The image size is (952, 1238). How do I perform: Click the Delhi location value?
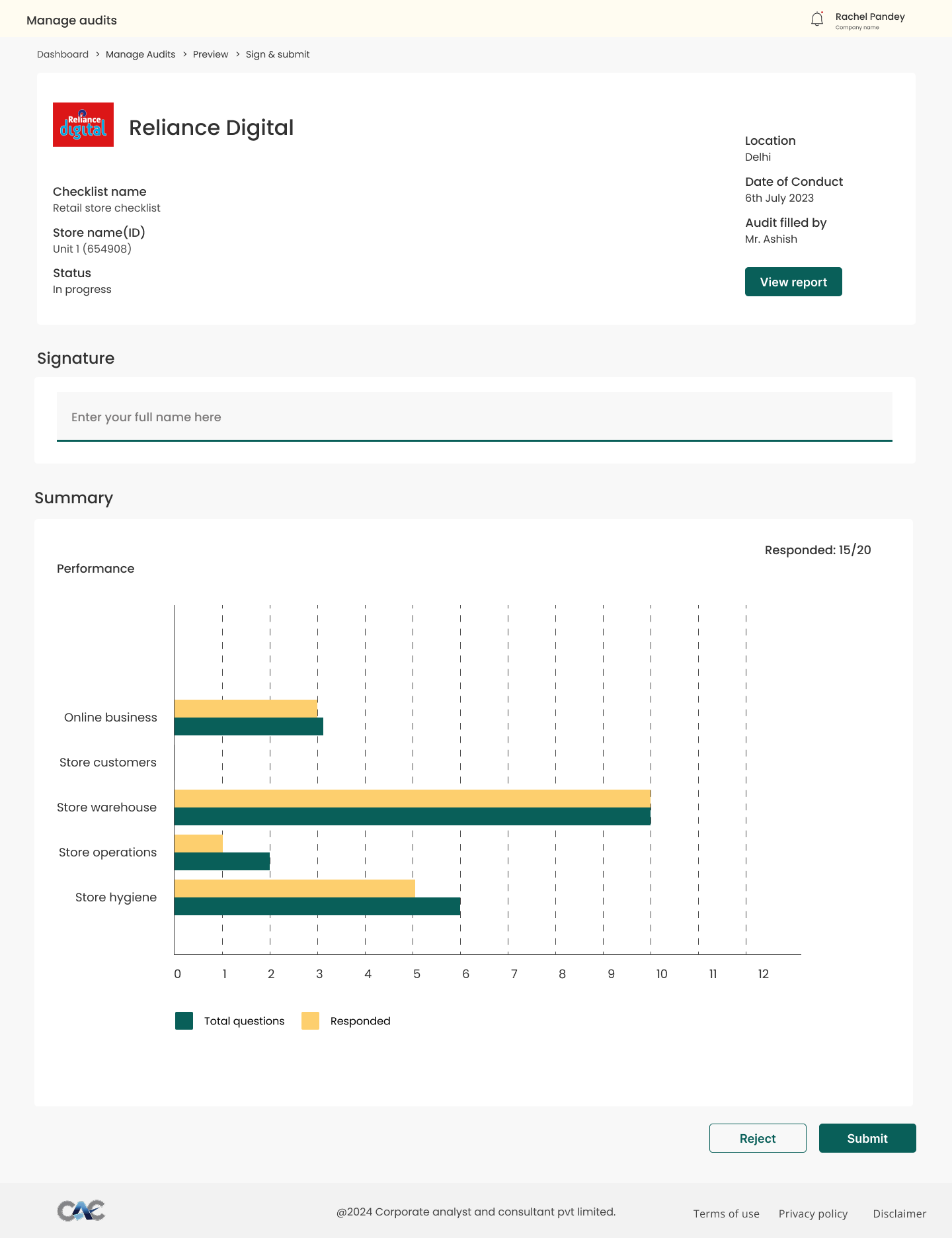(x=758, y=157)
